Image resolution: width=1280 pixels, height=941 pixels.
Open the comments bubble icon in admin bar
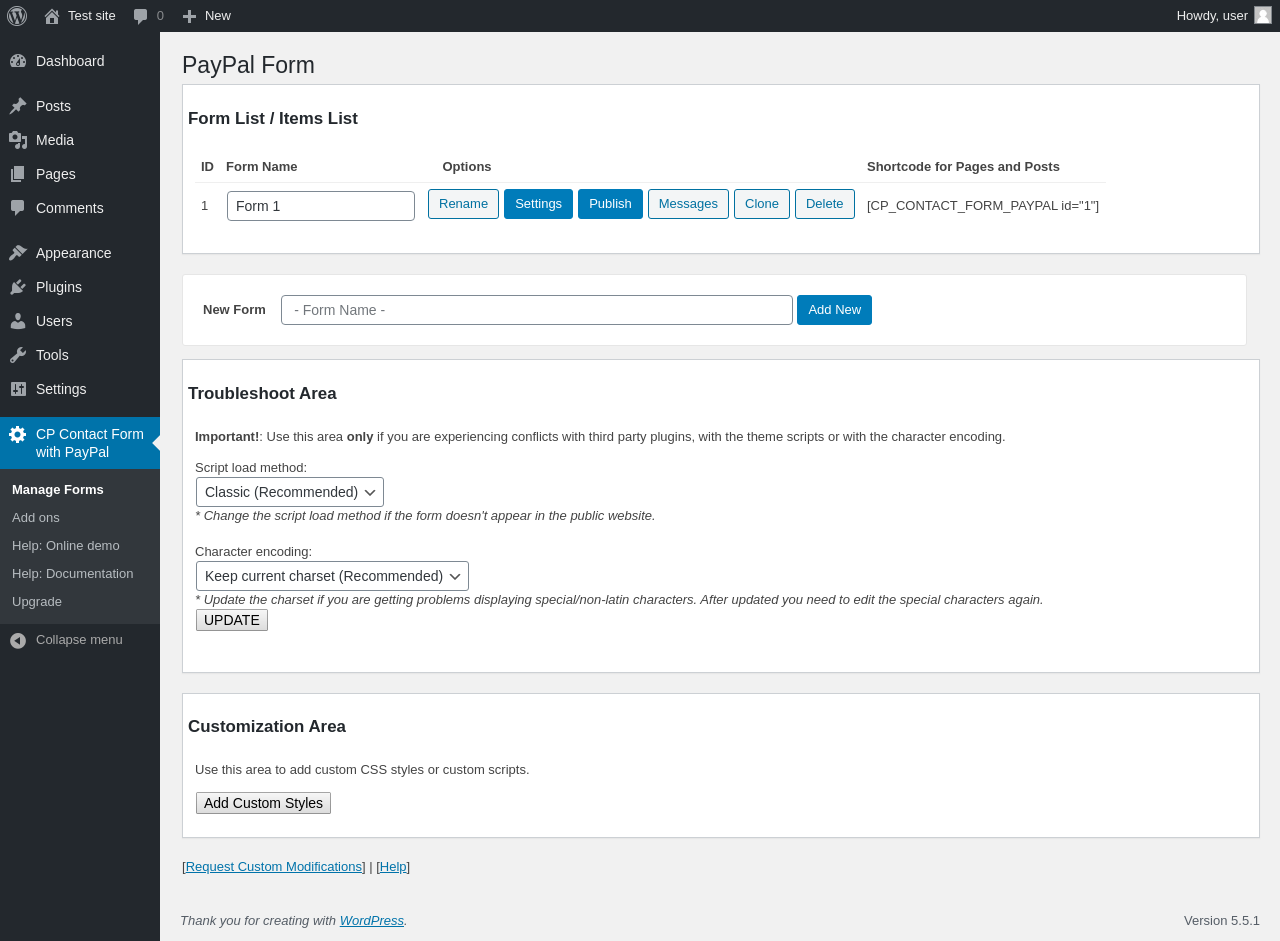[141, 16]
